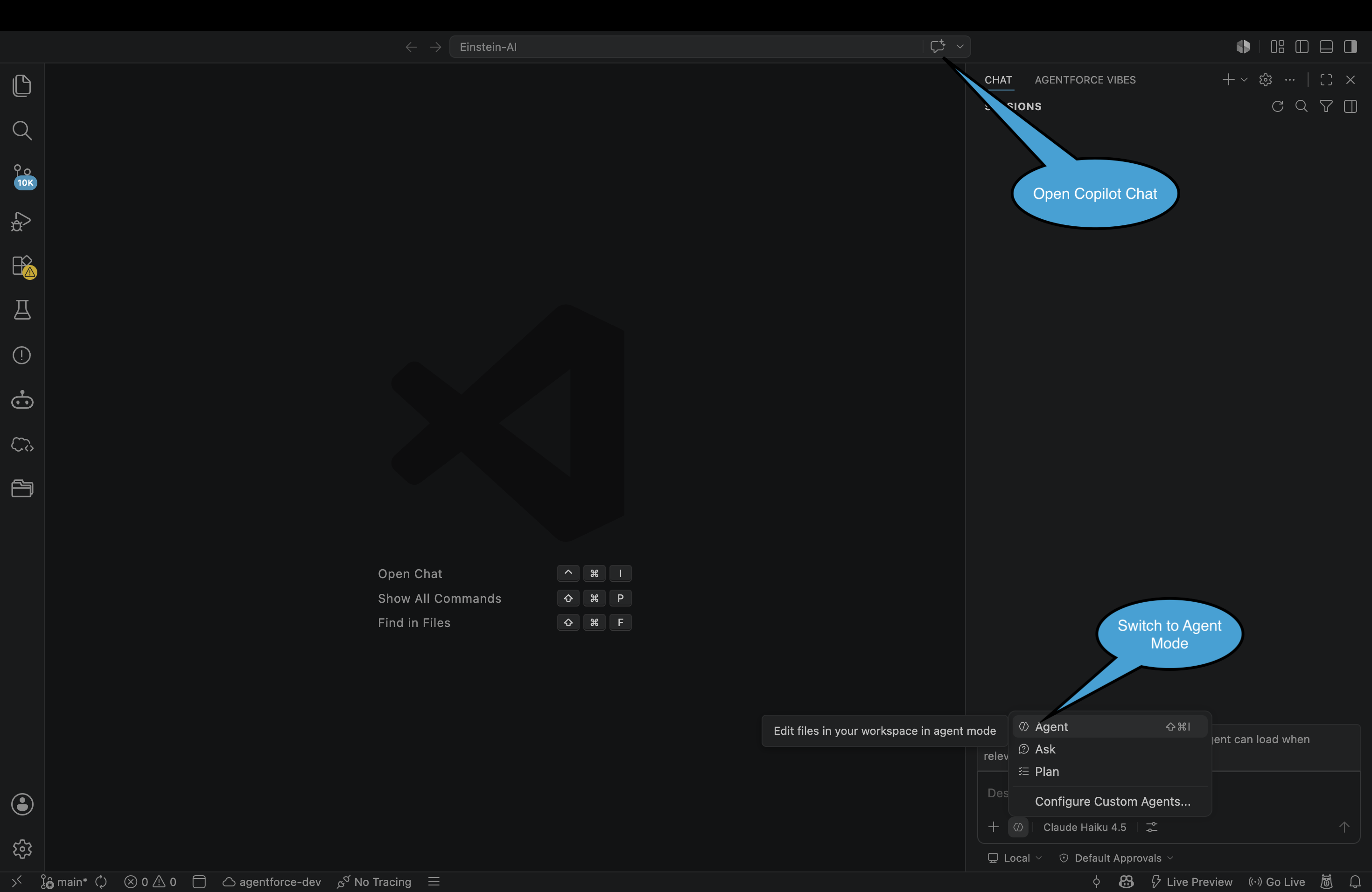Click agentforce-dev org in status bar
1372x892 pixels.
point(272,882)
